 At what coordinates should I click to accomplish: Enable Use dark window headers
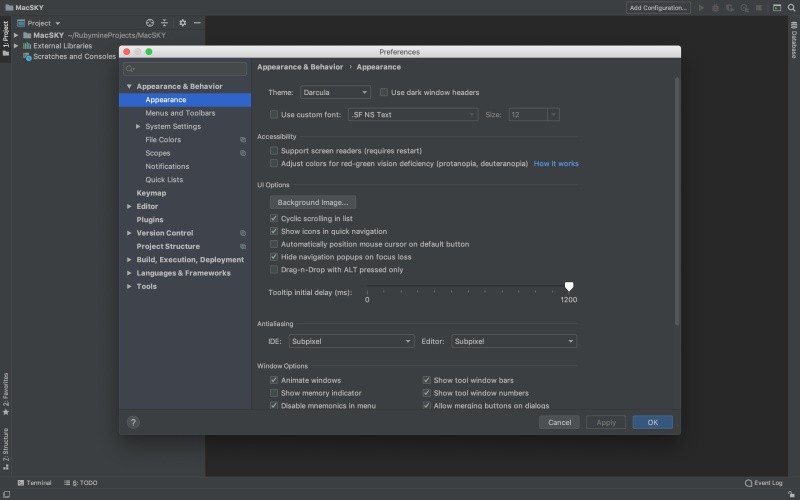tap(384, 92)
